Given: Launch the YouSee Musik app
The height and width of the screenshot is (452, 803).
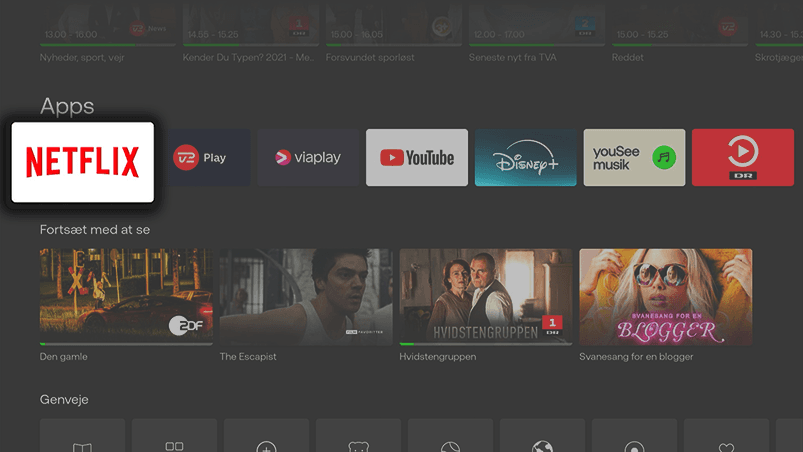Looking at the screenshot, I should click(634, 158).
